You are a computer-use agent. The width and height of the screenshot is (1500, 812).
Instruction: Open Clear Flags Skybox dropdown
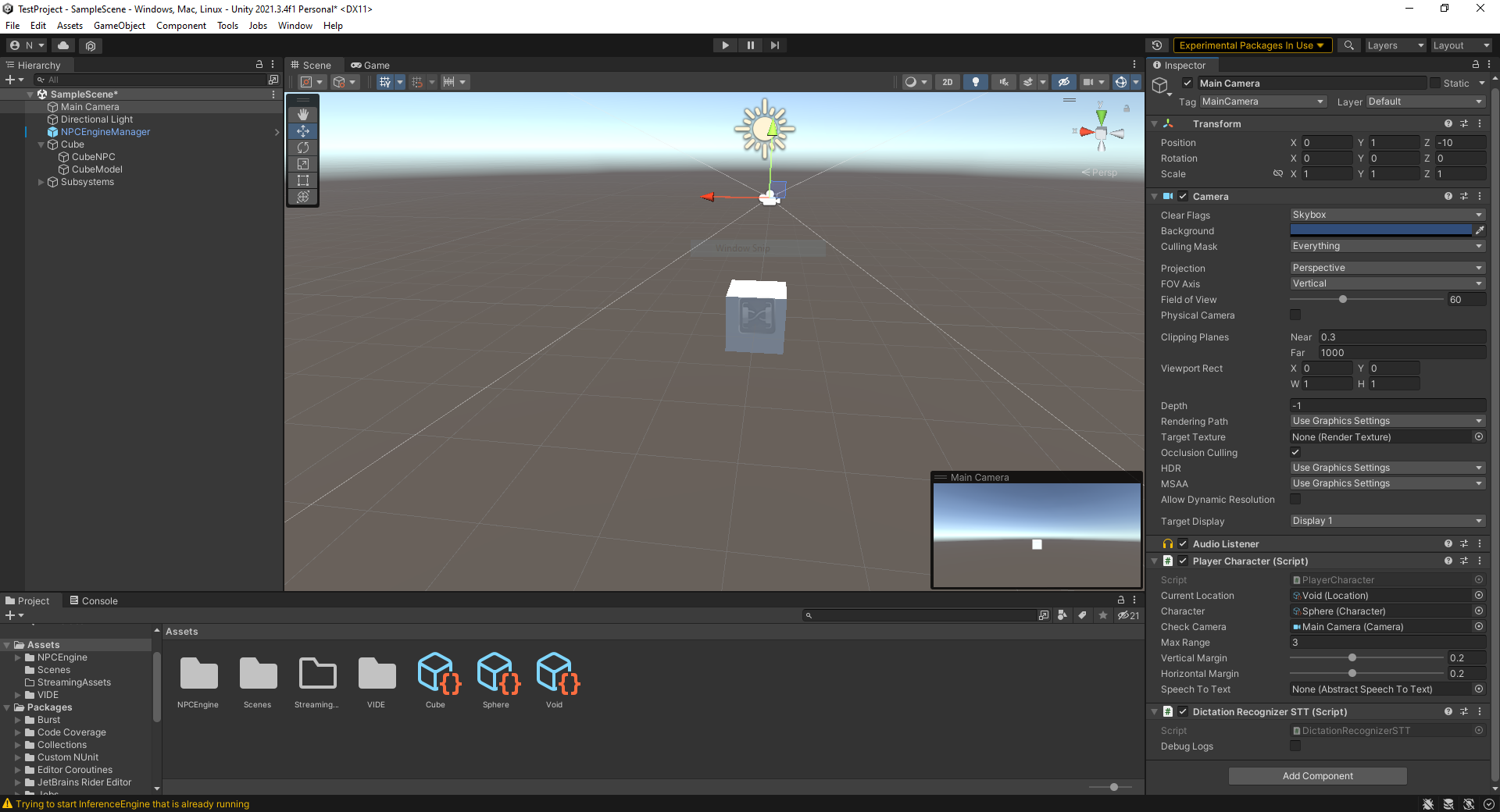[x=1387, y=215]
